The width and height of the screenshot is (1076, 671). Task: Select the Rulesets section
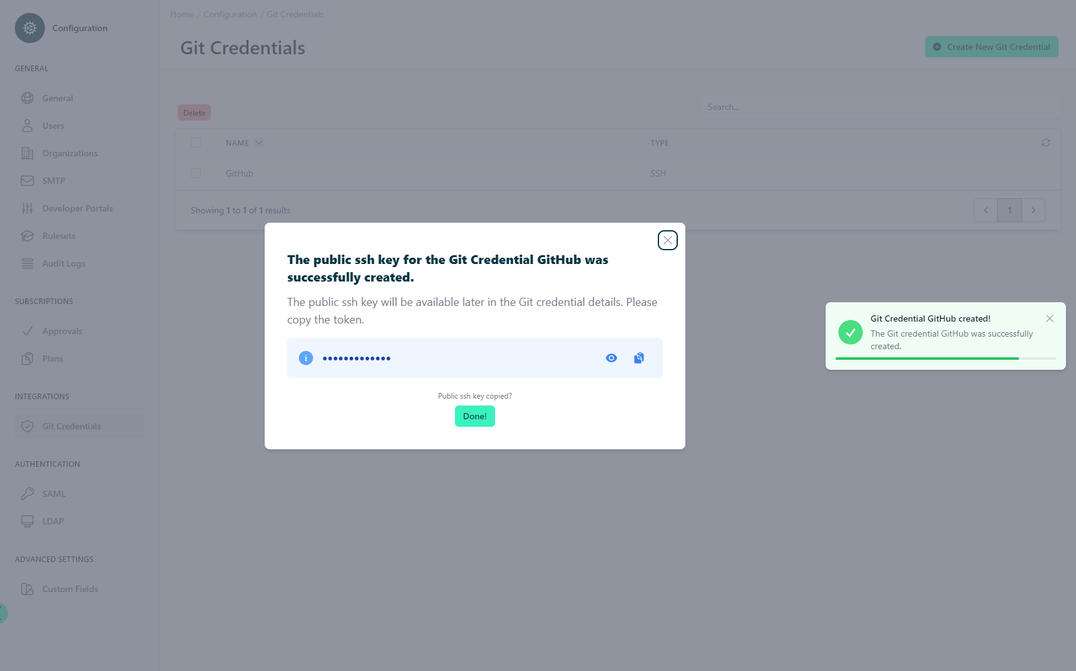coord(28,235)
